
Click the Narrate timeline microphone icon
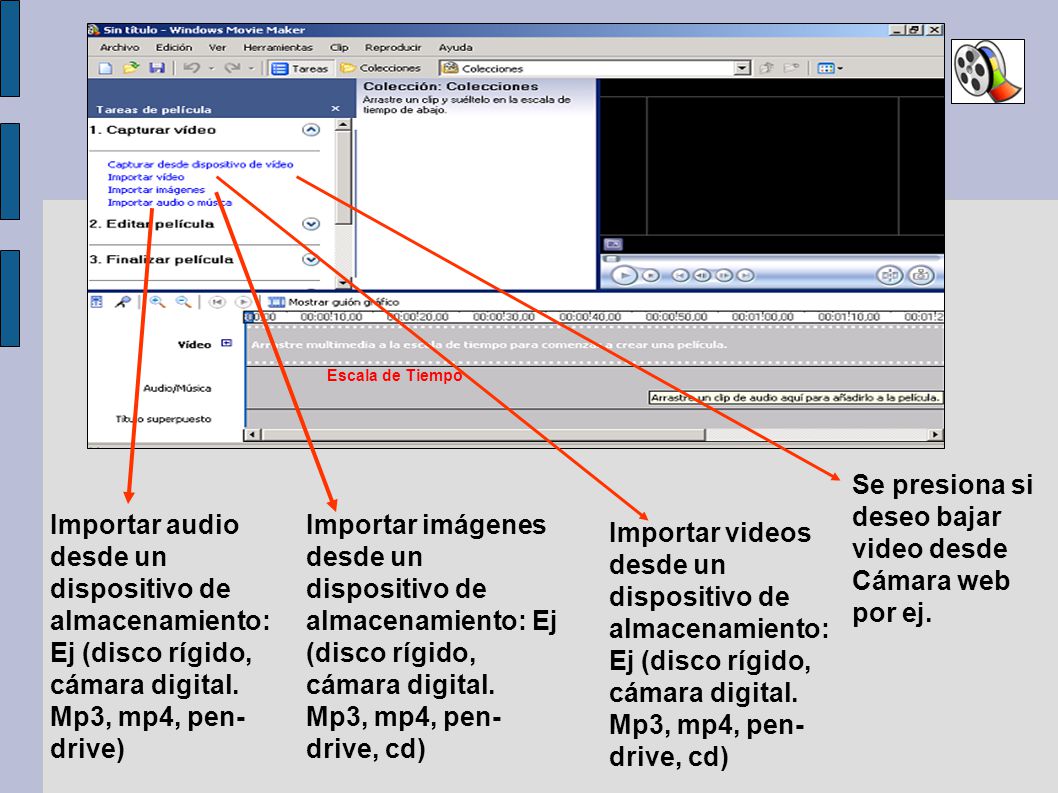click(x=122, y=302)
